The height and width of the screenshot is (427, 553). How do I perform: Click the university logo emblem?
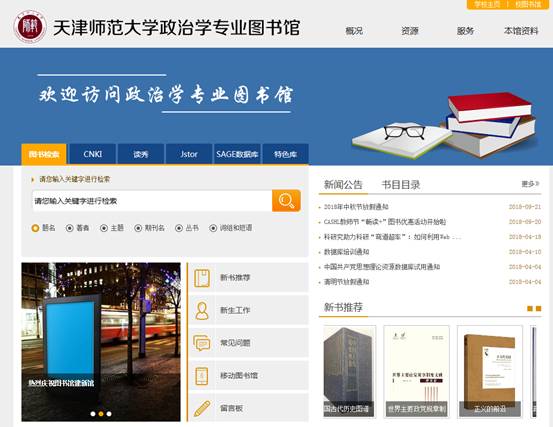(x=30, y=26)
